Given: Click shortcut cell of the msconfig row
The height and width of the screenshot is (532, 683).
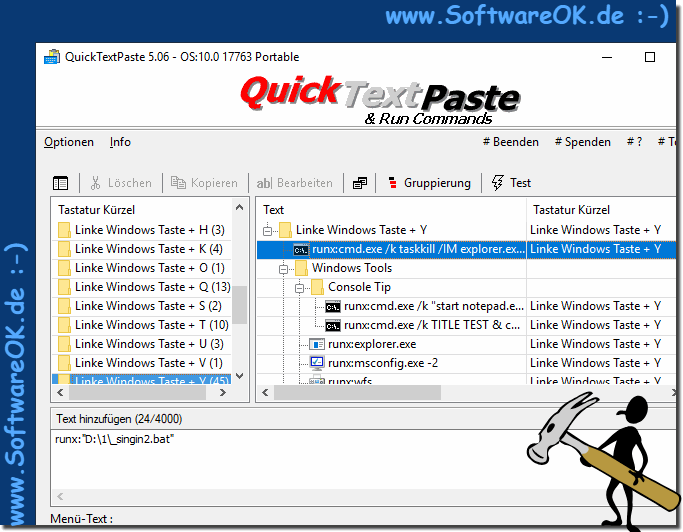Looking at the screenshot, I should [x=600, y=363].
